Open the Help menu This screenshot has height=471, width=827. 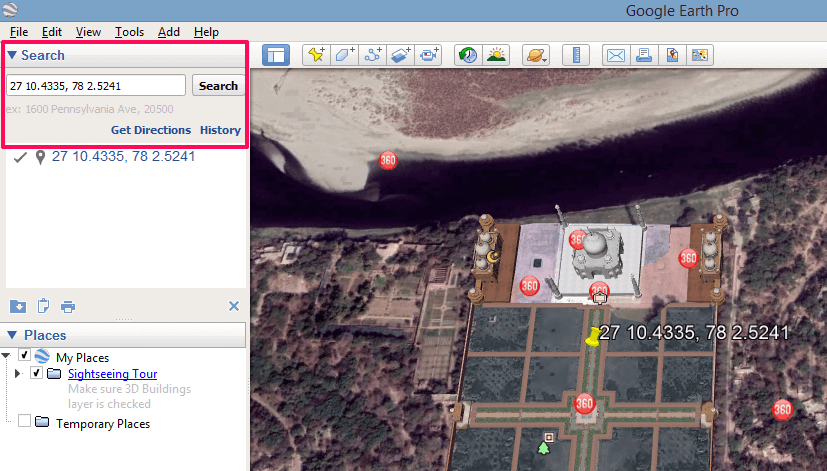[x=206, y=32]
